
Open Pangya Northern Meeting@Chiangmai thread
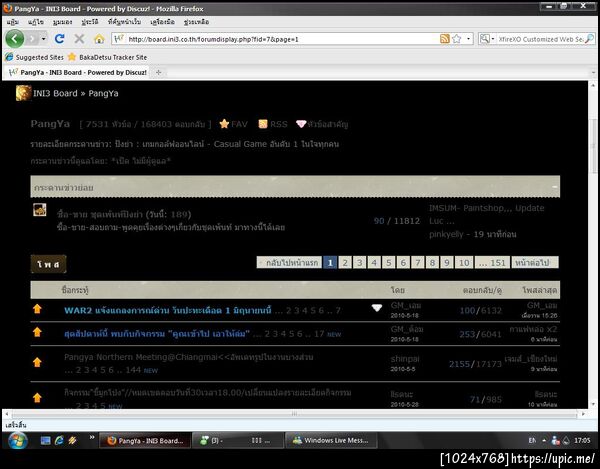pos(189,357)
